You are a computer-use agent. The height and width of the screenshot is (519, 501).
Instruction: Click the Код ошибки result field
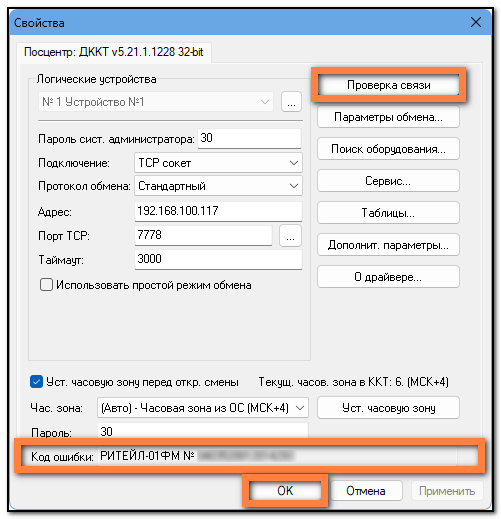click(x=278, y=456)
